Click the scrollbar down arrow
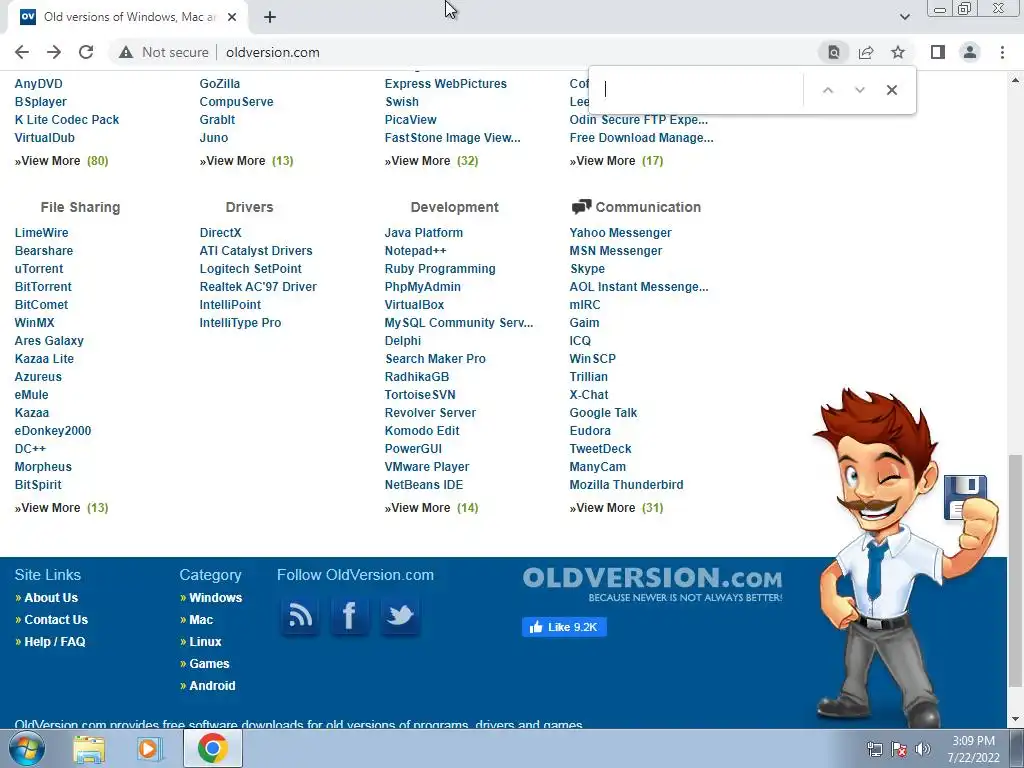The width and height of the screenshot is (1024, 768). tap(1015, 720)
